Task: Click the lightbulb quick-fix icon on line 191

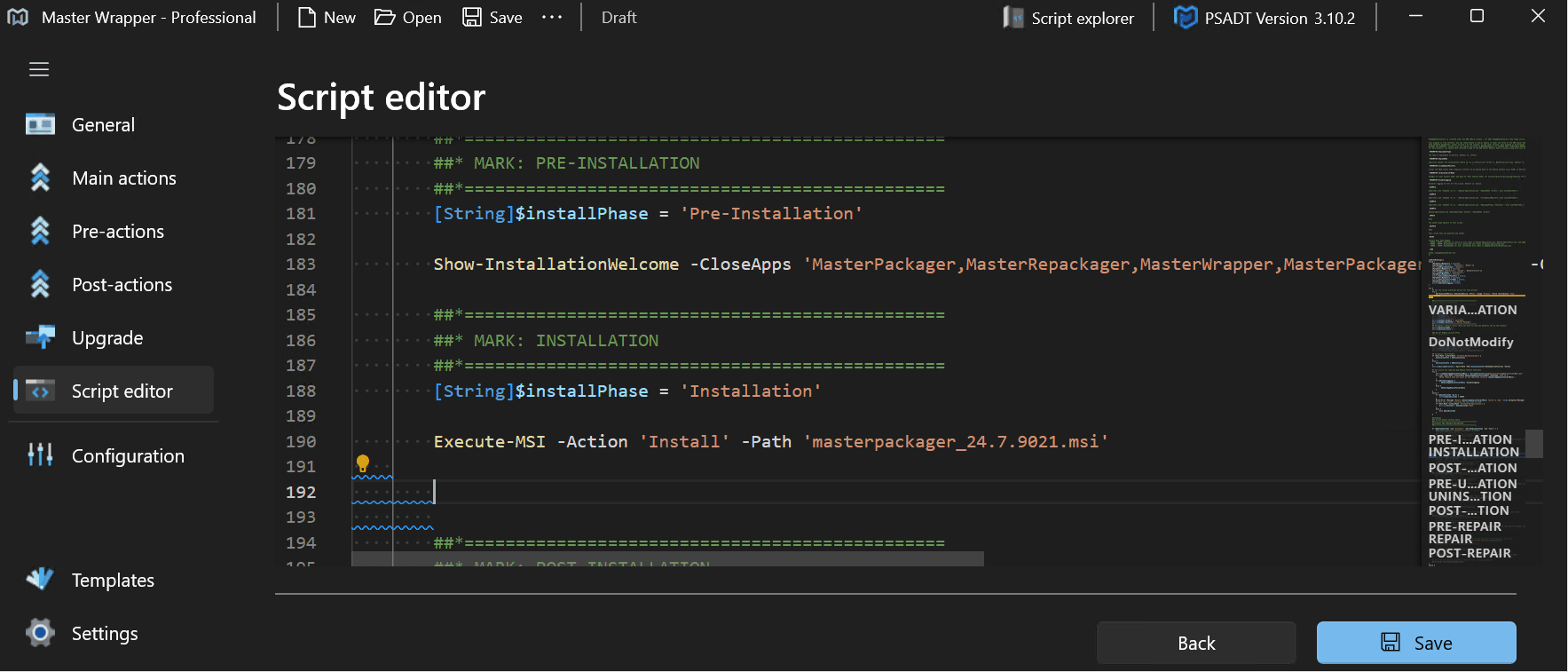Action: pos(362,463)
